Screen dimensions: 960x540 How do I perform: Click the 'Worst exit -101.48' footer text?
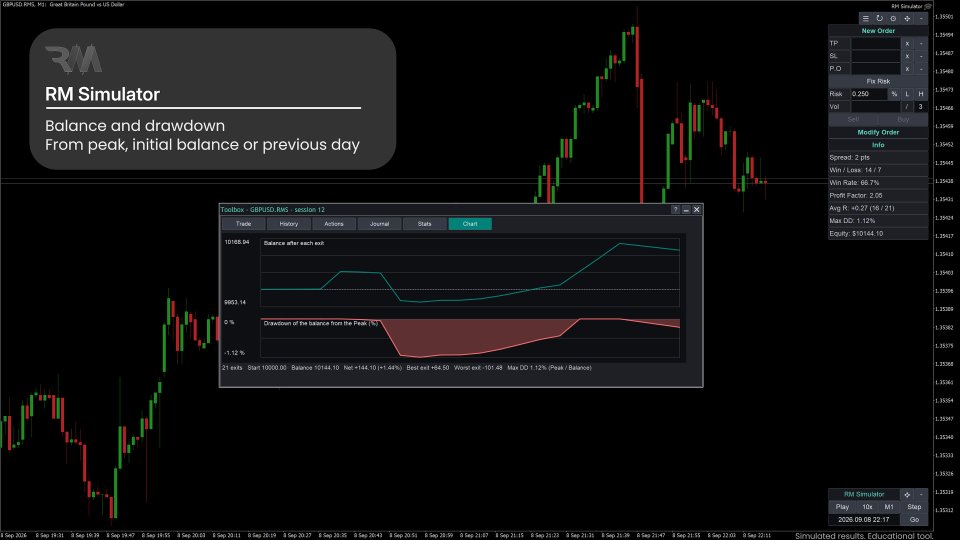pyautogui.click(x=478, y=368)
